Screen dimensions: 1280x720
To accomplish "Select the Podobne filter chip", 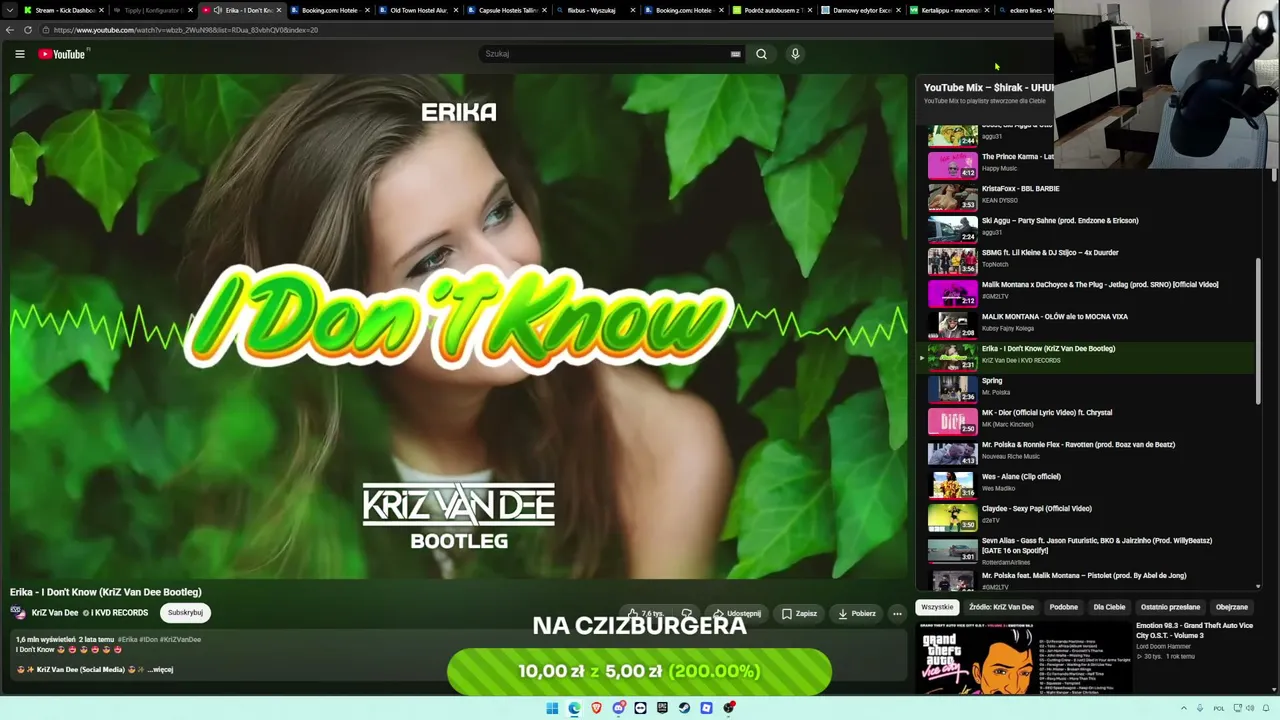I will click(x=1064, y=607).
